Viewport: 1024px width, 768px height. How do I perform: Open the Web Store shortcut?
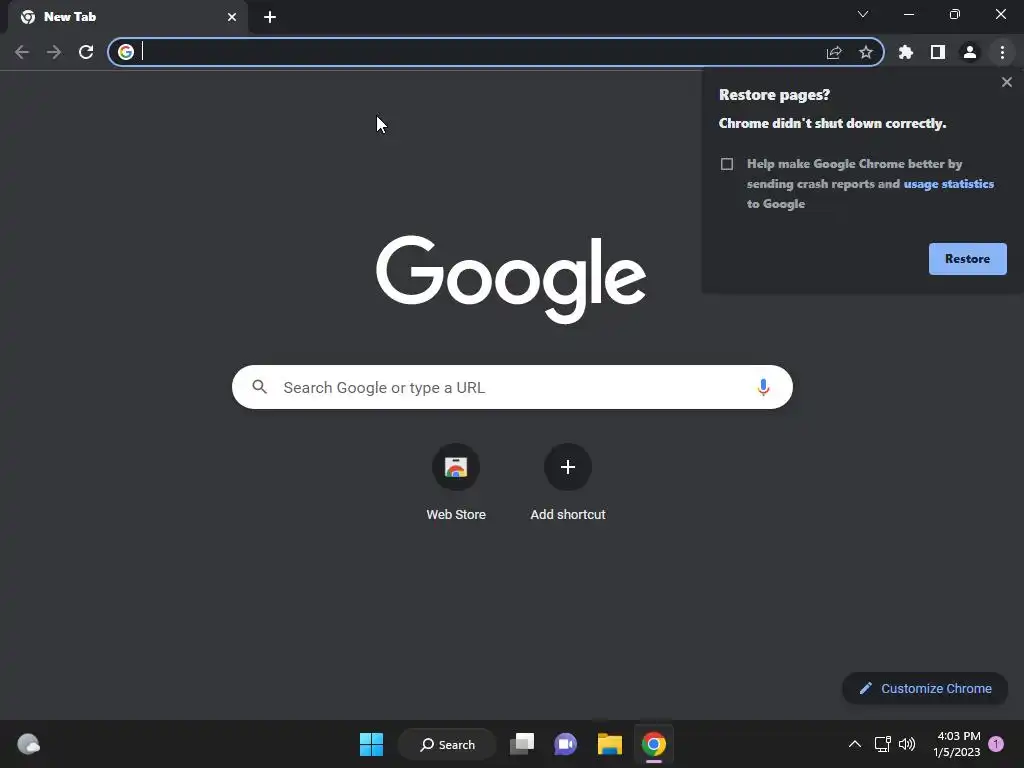[x=456, y=482]
